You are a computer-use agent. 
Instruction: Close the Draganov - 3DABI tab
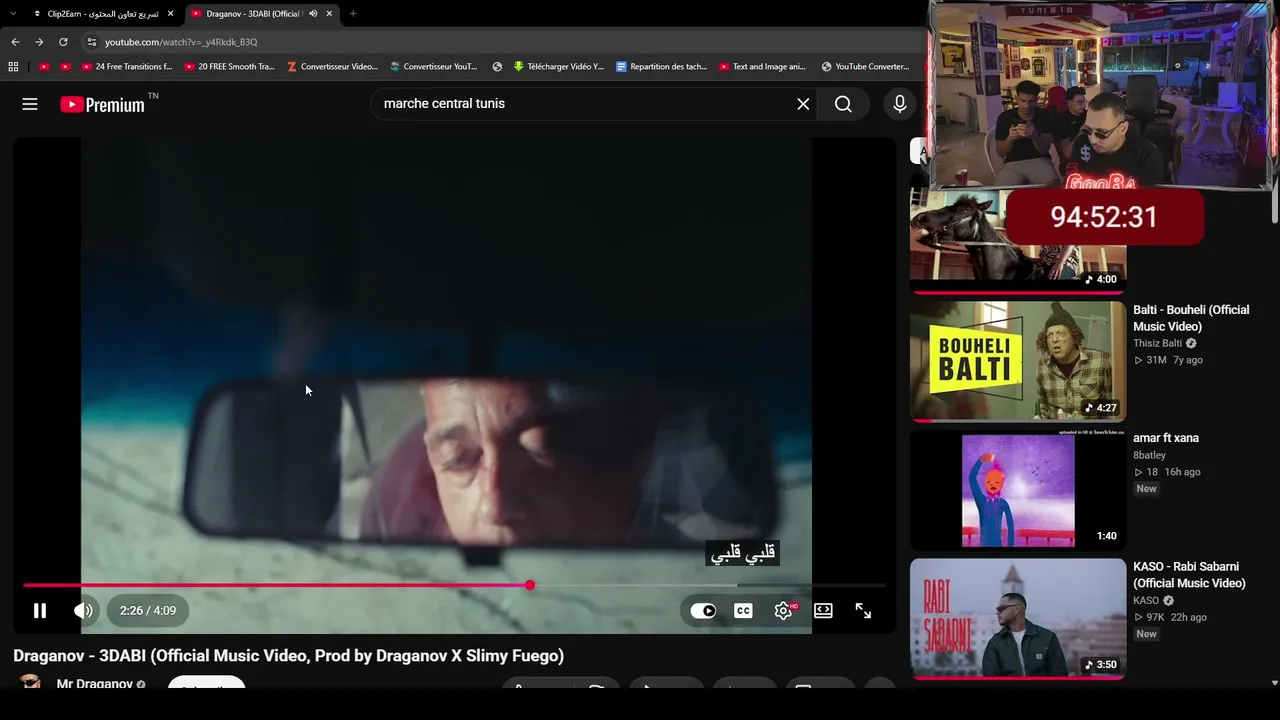pos(329,14)
